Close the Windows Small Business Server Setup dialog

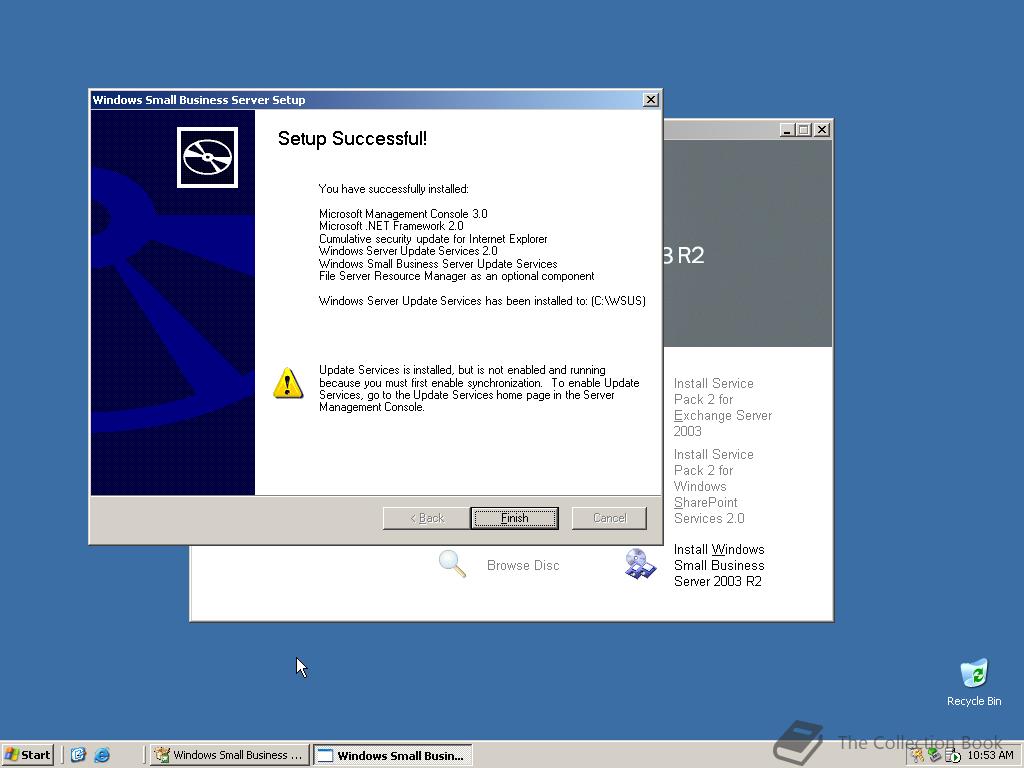(x=650, y=99)
